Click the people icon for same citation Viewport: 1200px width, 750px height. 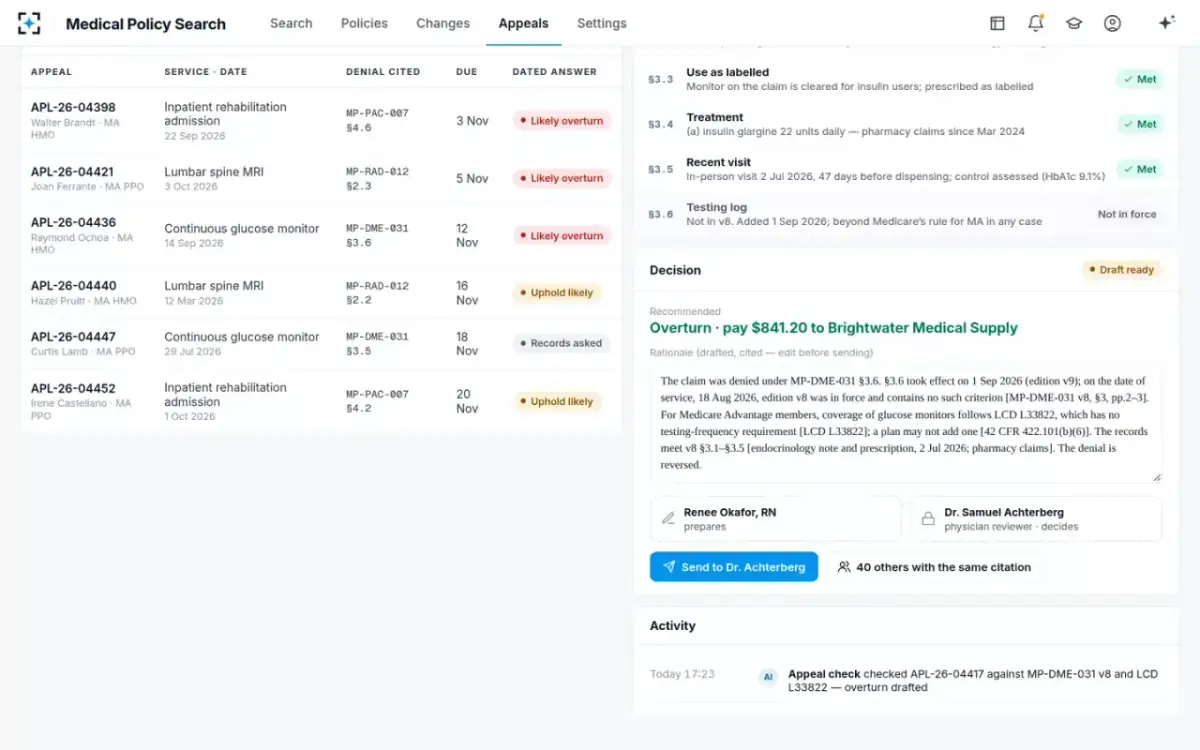click(x=844, y=567)
